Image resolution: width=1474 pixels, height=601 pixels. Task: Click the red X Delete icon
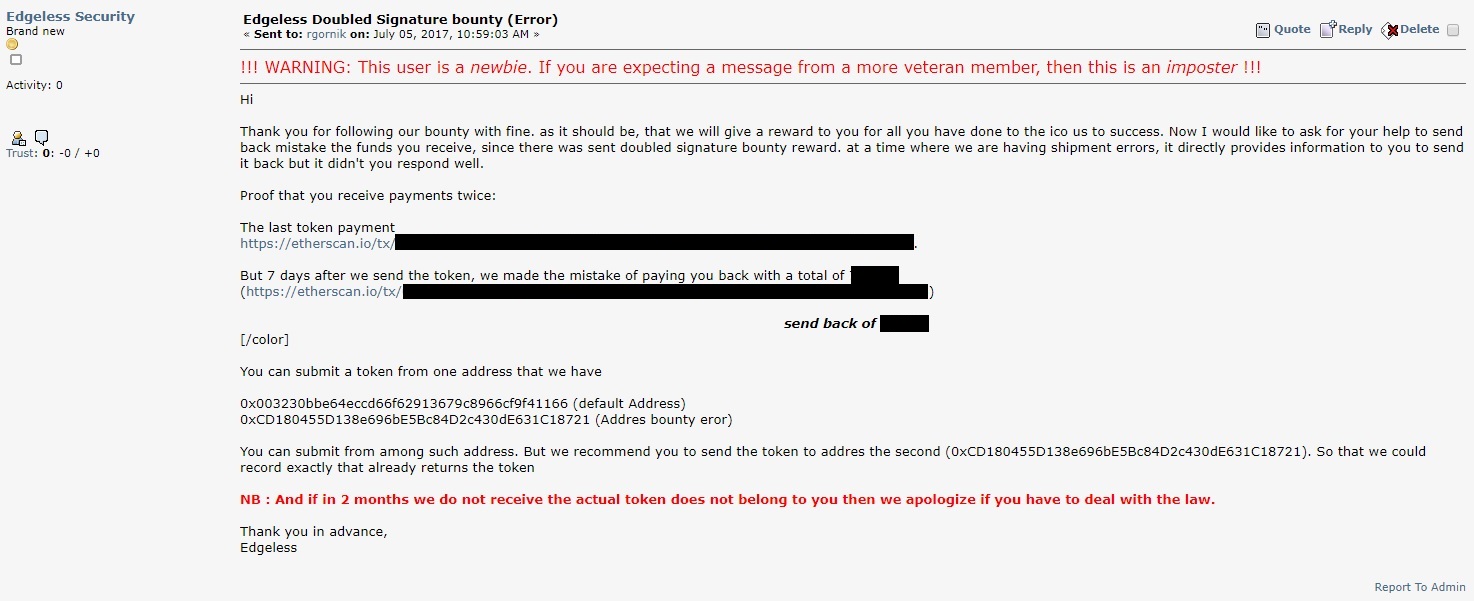tap(1390, 30)
